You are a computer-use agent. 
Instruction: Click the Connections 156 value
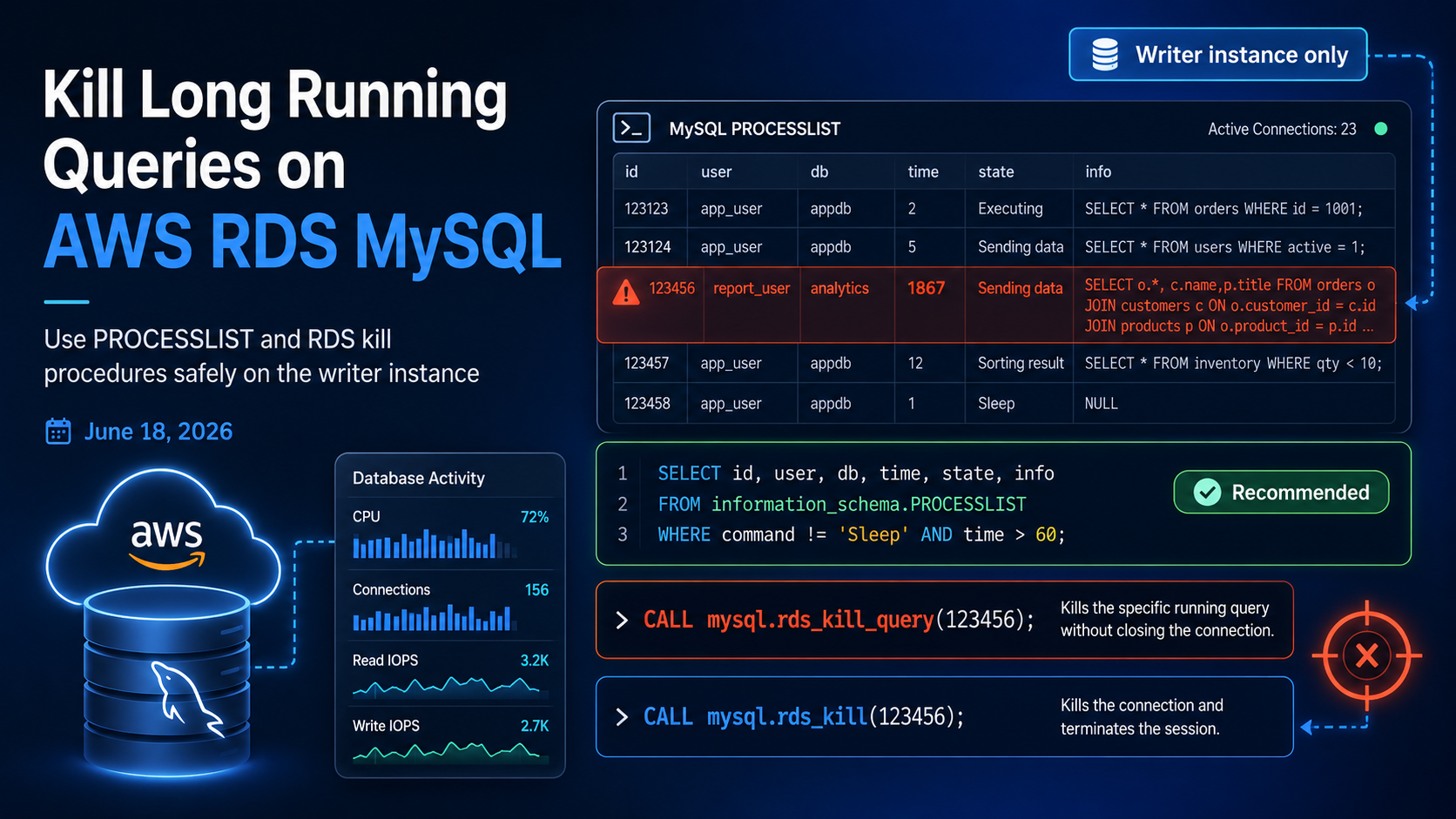point(536,590)
